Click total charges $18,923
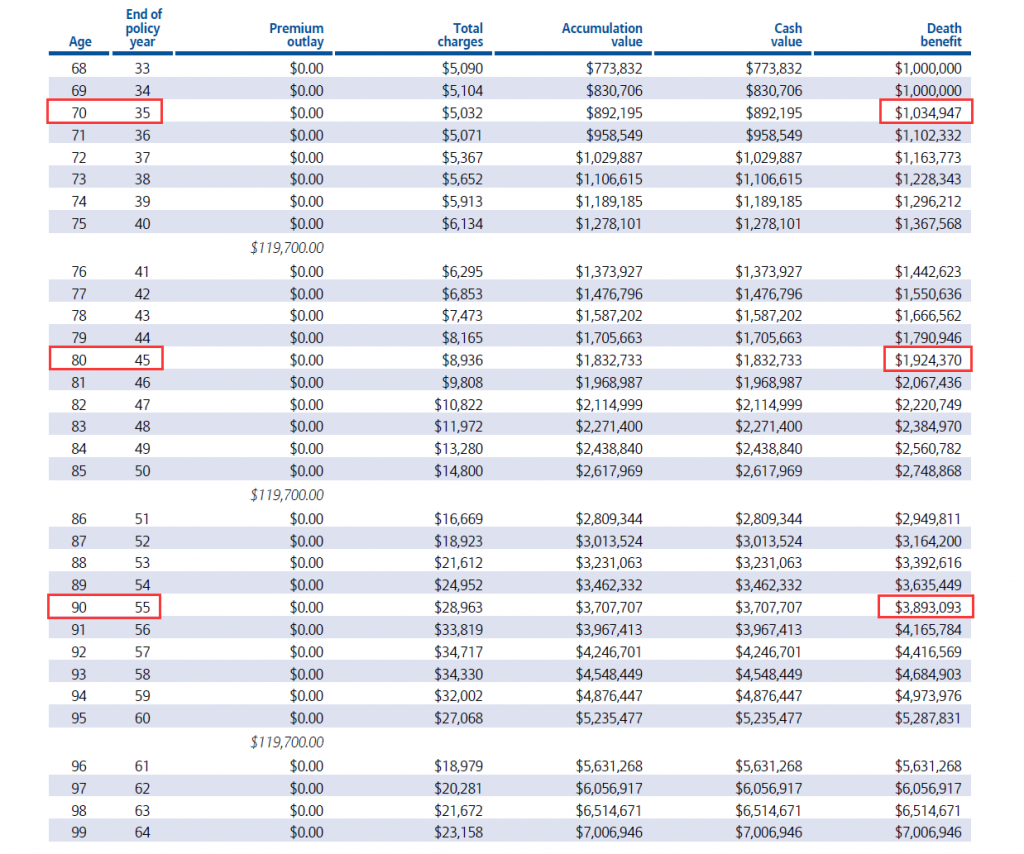The width and height of the screenshot is (1024, 854). (x=458, y=541)
